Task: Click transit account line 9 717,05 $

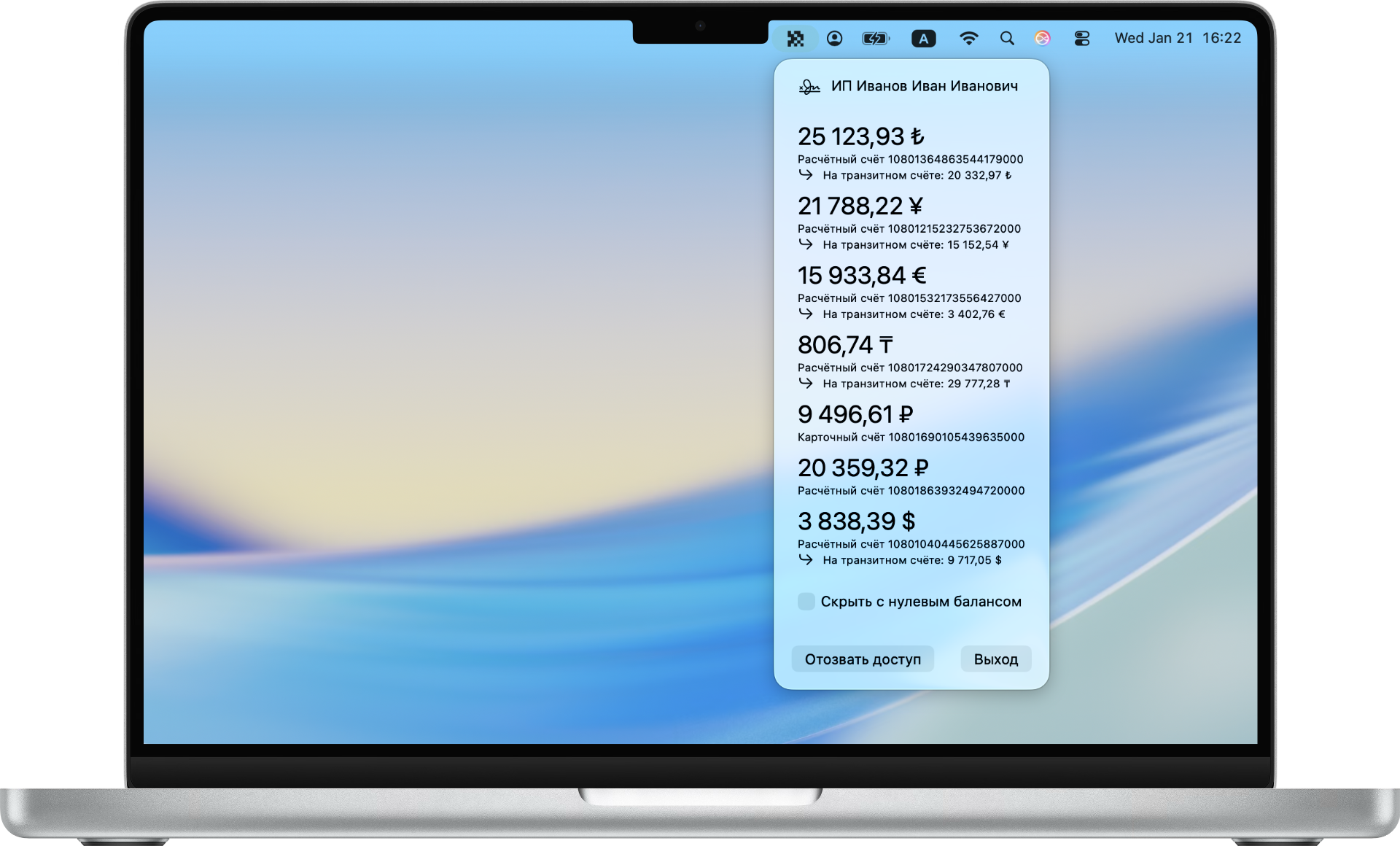Action: click(x=911, y=560)
